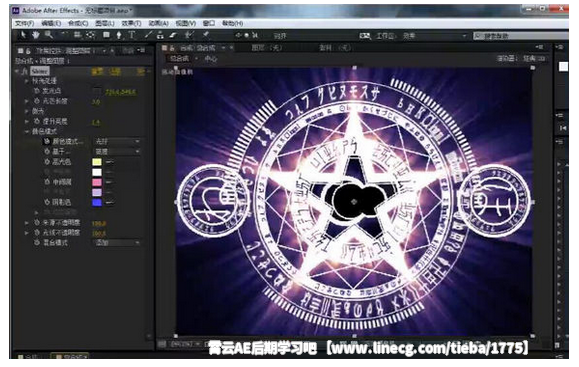Click the world axis mode icon
Viewport: 579px width, 367px height.
click(247, 35)
